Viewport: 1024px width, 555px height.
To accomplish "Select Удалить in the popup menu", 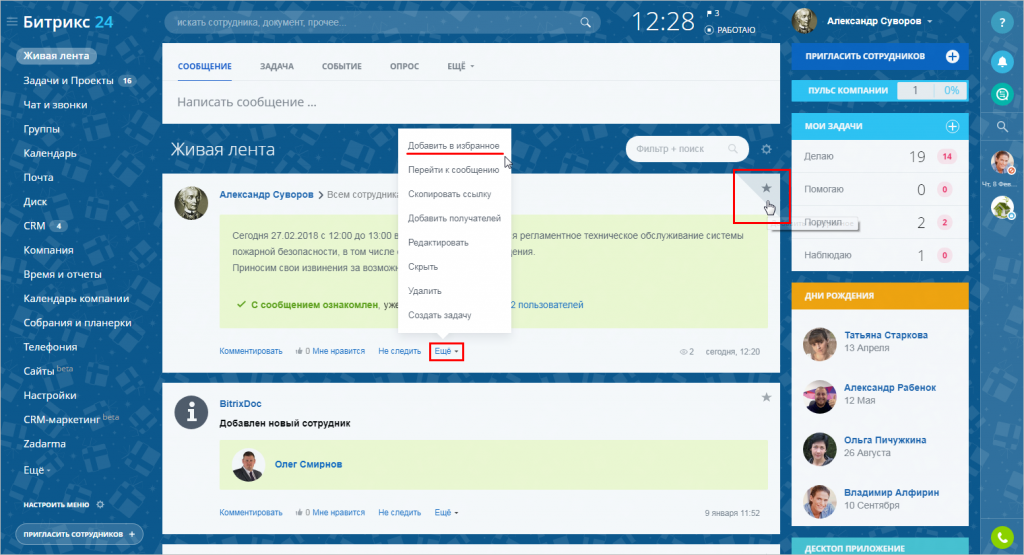I will 424,291.
